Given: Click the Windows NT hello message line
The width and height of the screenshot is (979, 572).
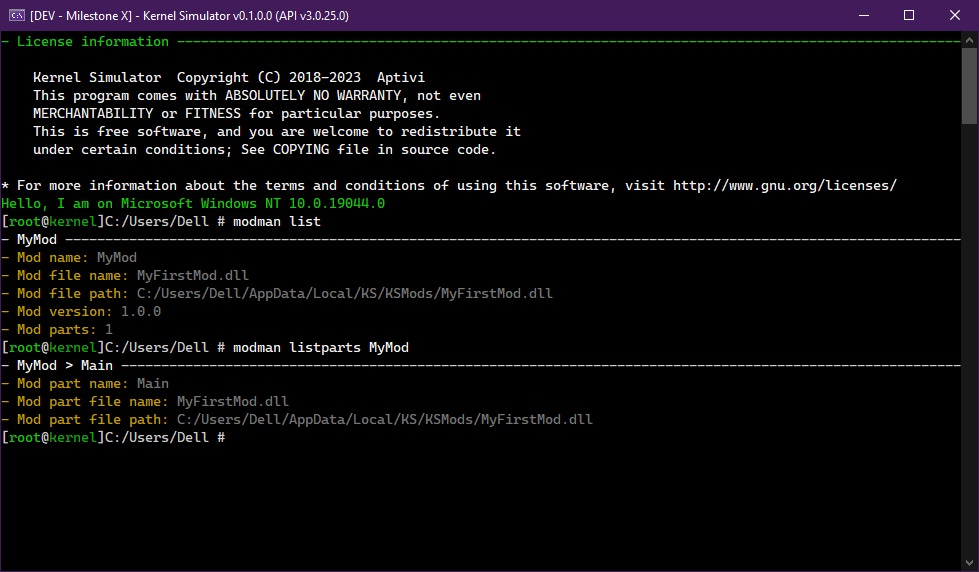Looking at the screenshot, I should (193, 204).
